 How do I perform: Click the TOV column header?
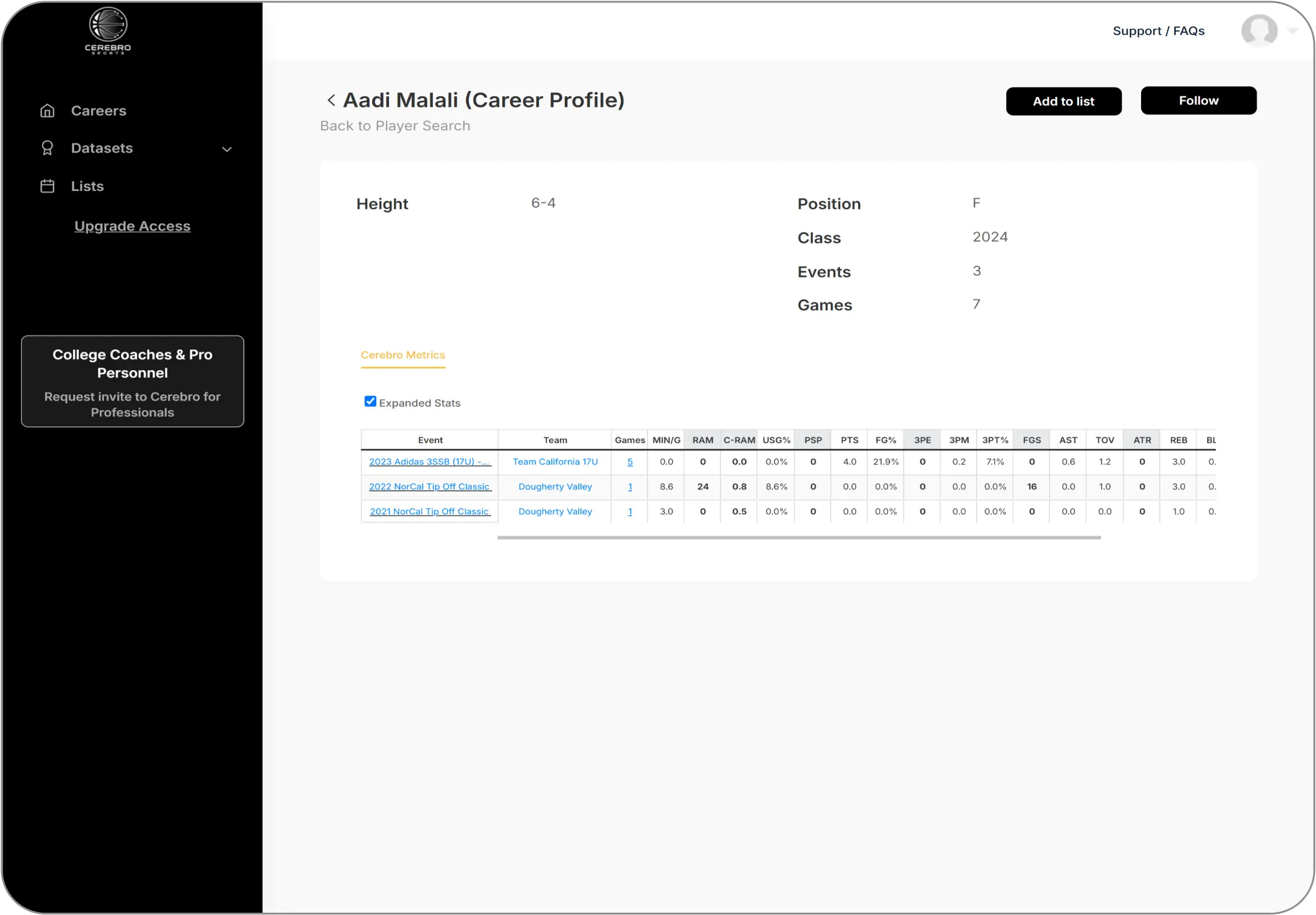coord(1105,440)
